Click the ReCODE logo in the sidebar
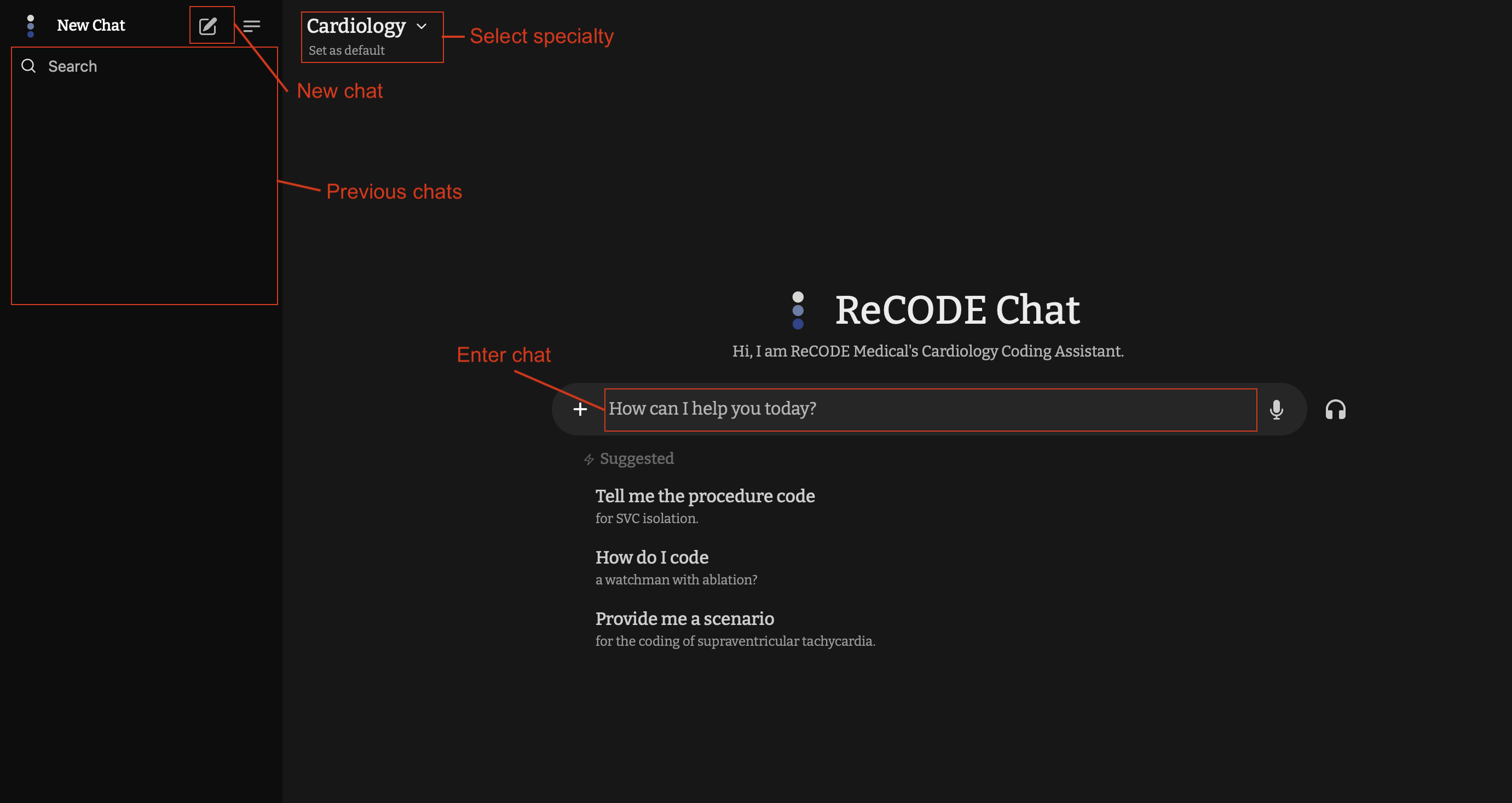This screenshot has height=803, width=1512. 31,26
